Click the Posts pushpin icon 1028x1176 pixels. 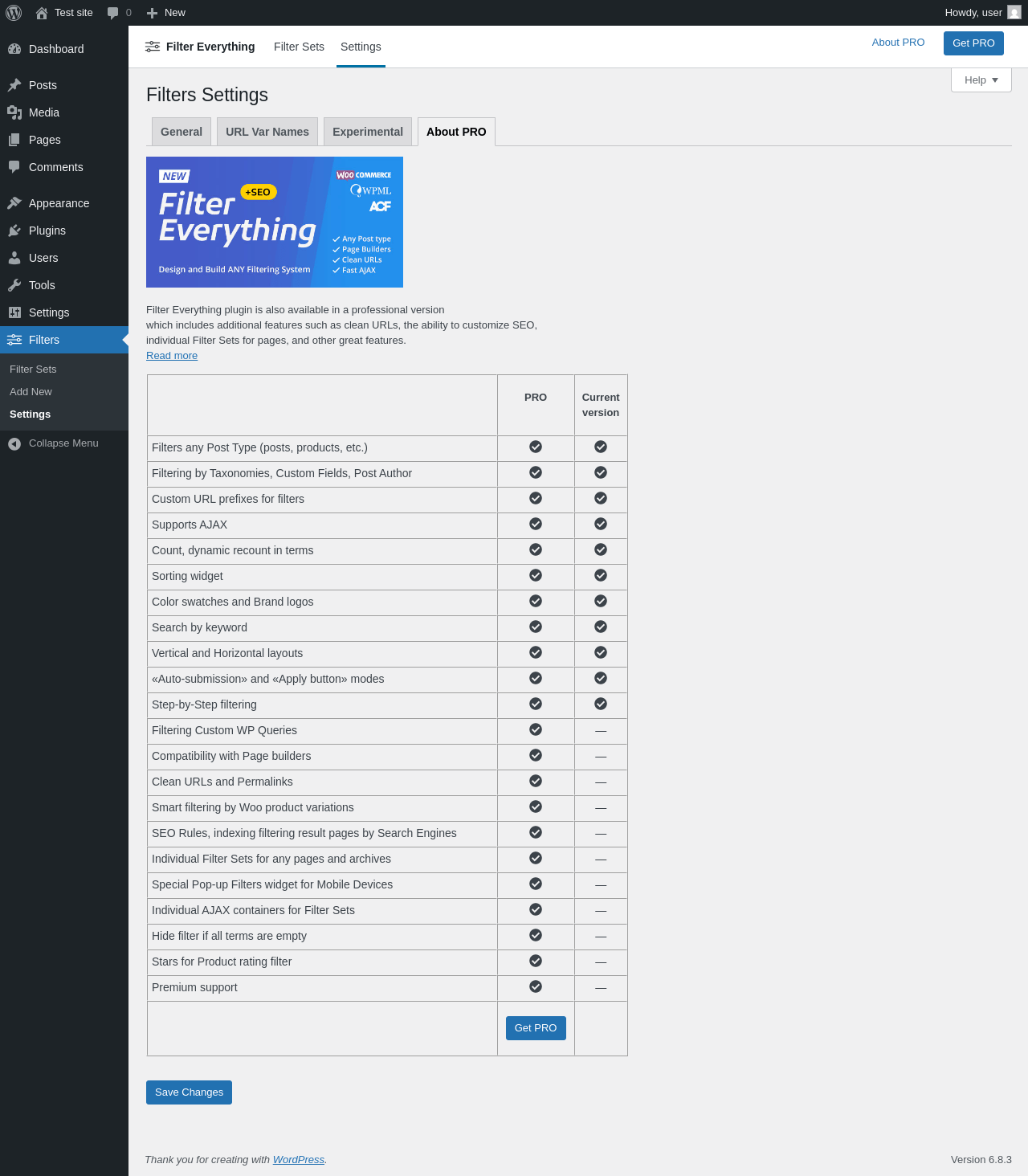14,85
